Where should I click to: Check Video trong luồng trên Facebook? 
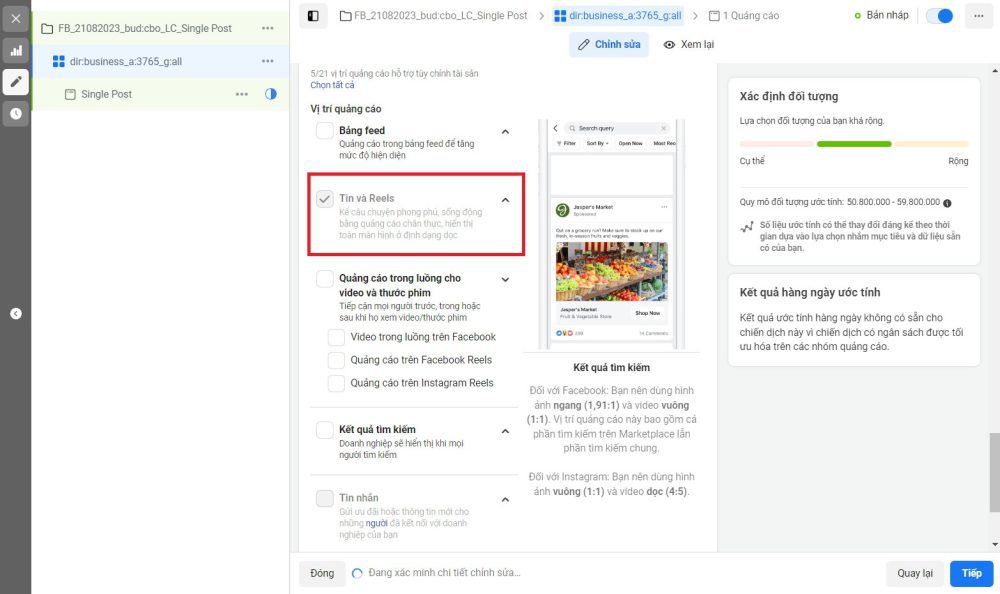[336, 338]
